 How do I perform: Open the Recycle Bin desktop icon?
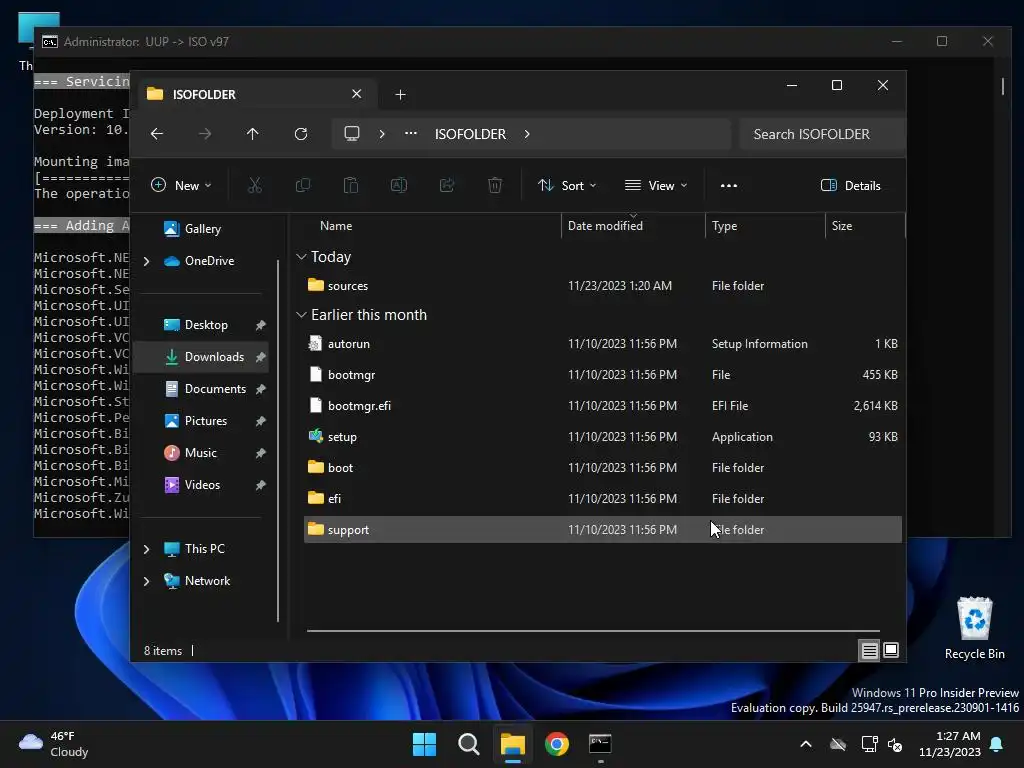tap(974, 628)
